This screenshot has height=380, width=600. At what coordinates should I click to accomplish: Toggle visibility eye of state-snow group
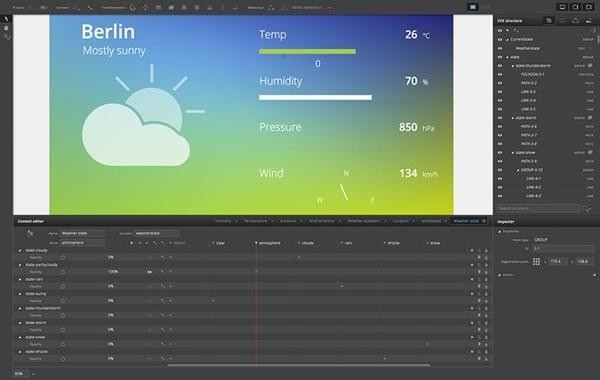click(500, 153)
